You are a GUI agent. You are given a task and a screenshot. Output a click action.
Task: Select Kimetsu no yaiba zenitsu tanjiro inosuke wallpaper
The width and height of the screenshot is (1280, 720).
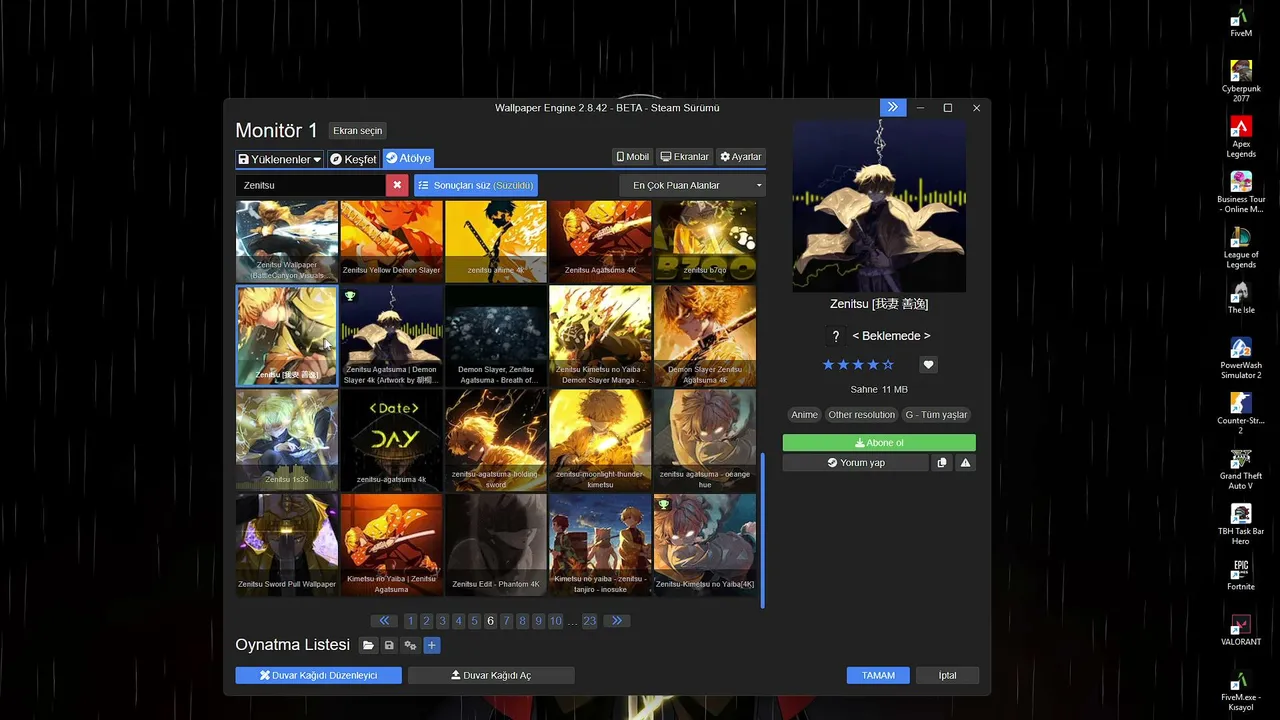(600, 545)
